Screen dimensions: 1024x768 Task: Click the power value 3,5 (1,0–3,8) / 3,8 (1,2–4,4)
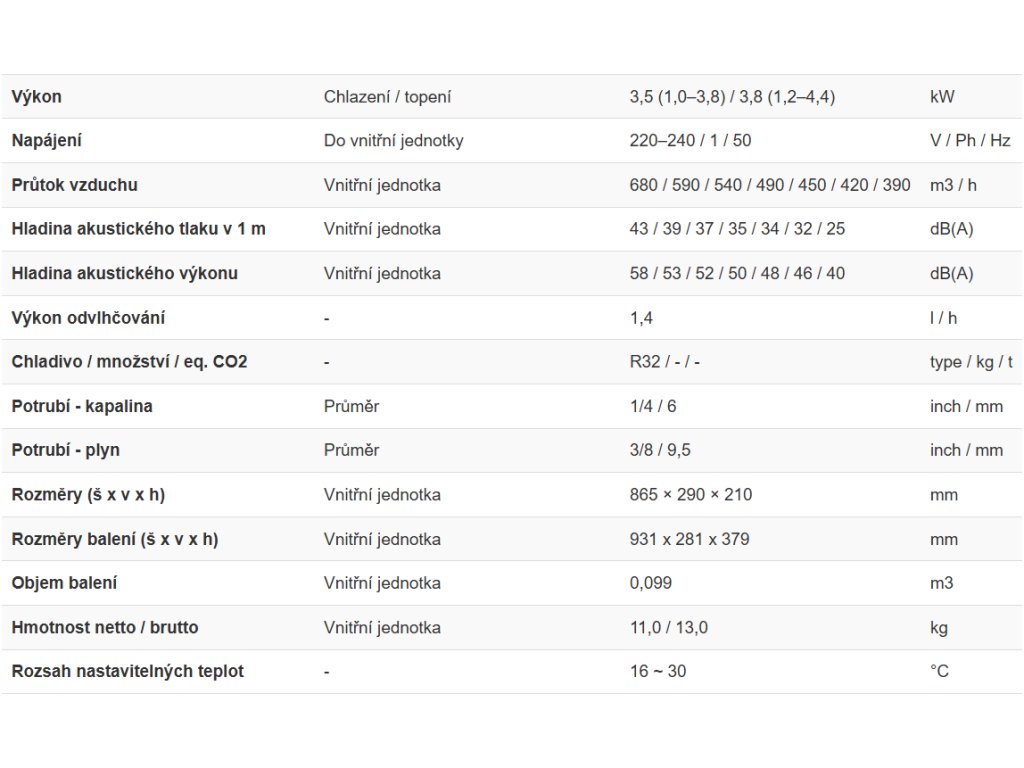732,97
